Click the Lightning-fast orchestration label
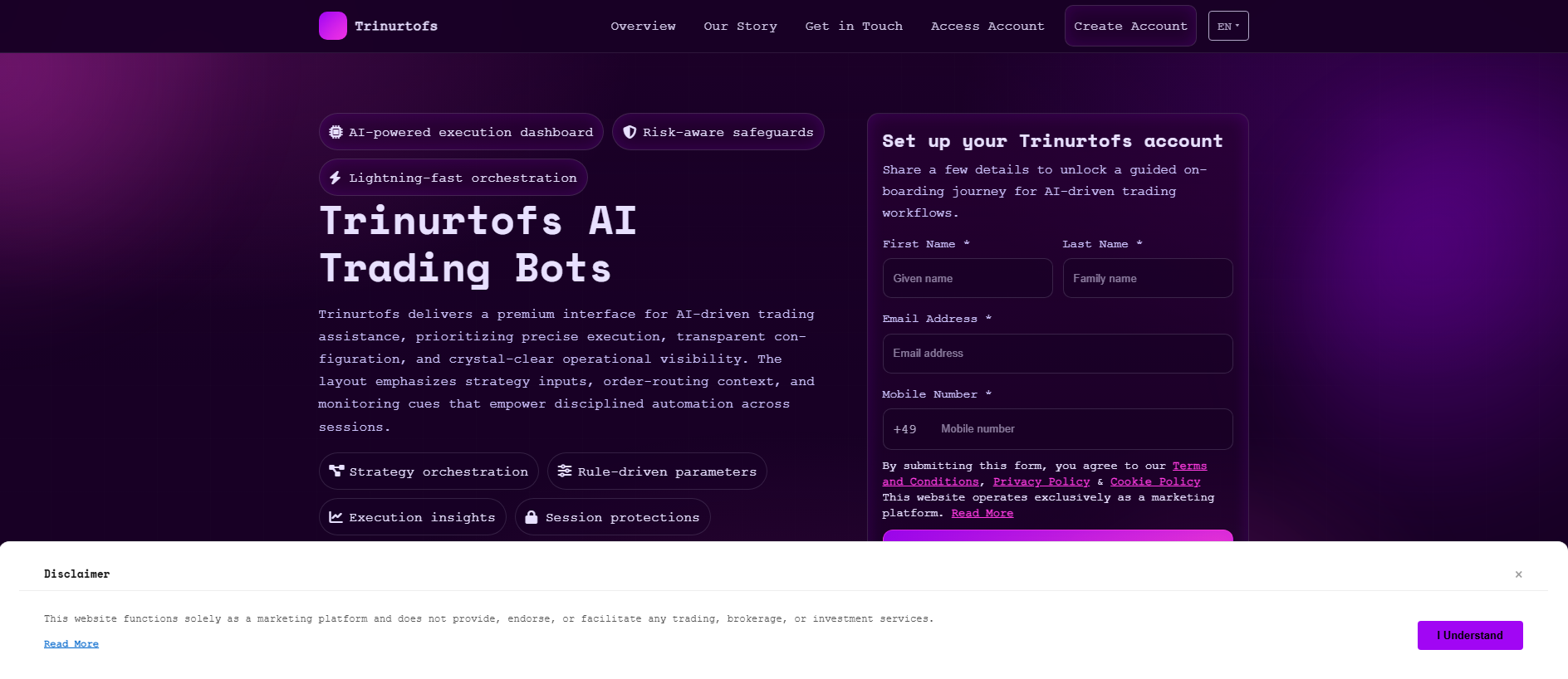 tap(463, 178)
